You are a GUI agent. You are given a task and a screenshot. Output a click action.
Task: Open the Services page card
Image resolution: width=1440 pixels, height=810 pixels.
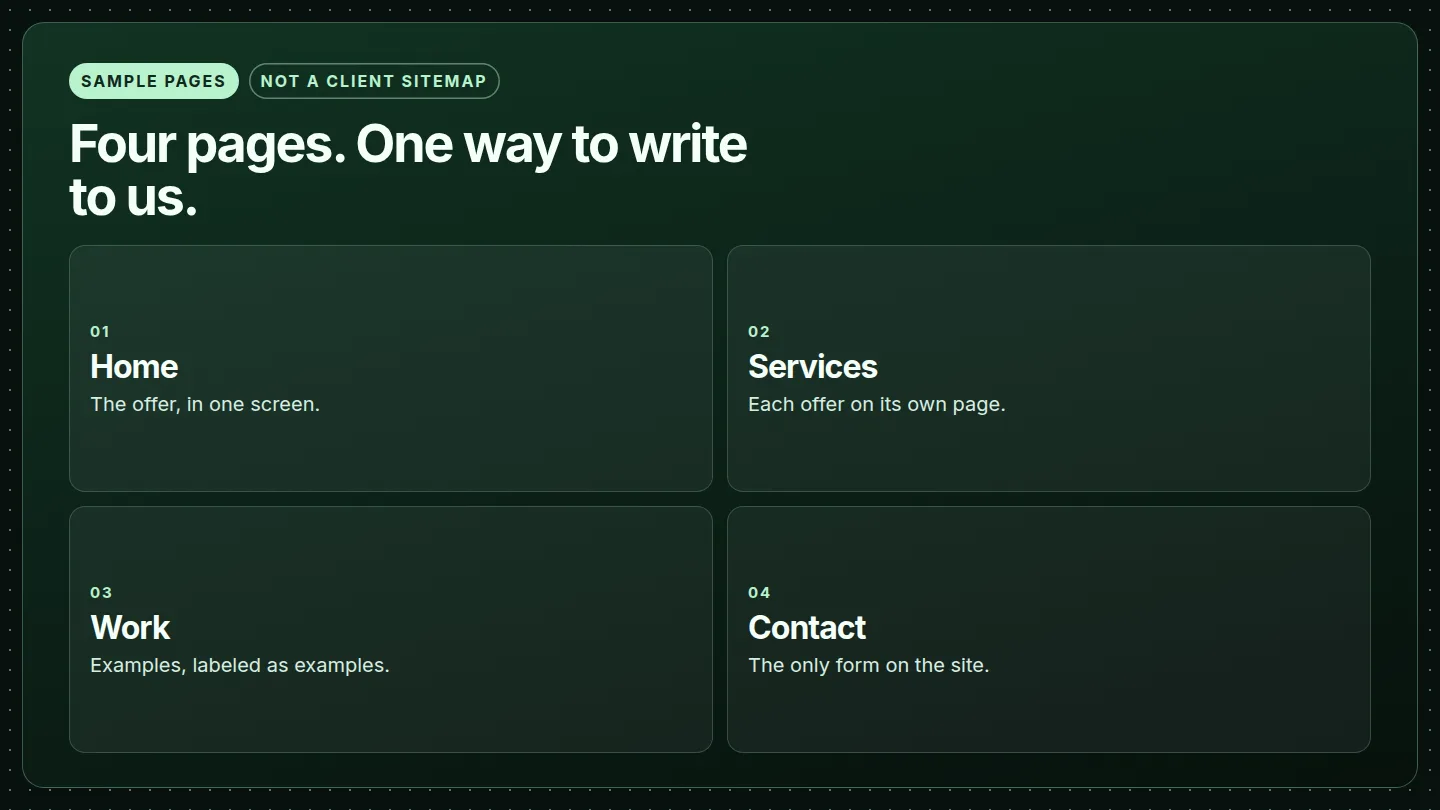[x=1049, y=368]
